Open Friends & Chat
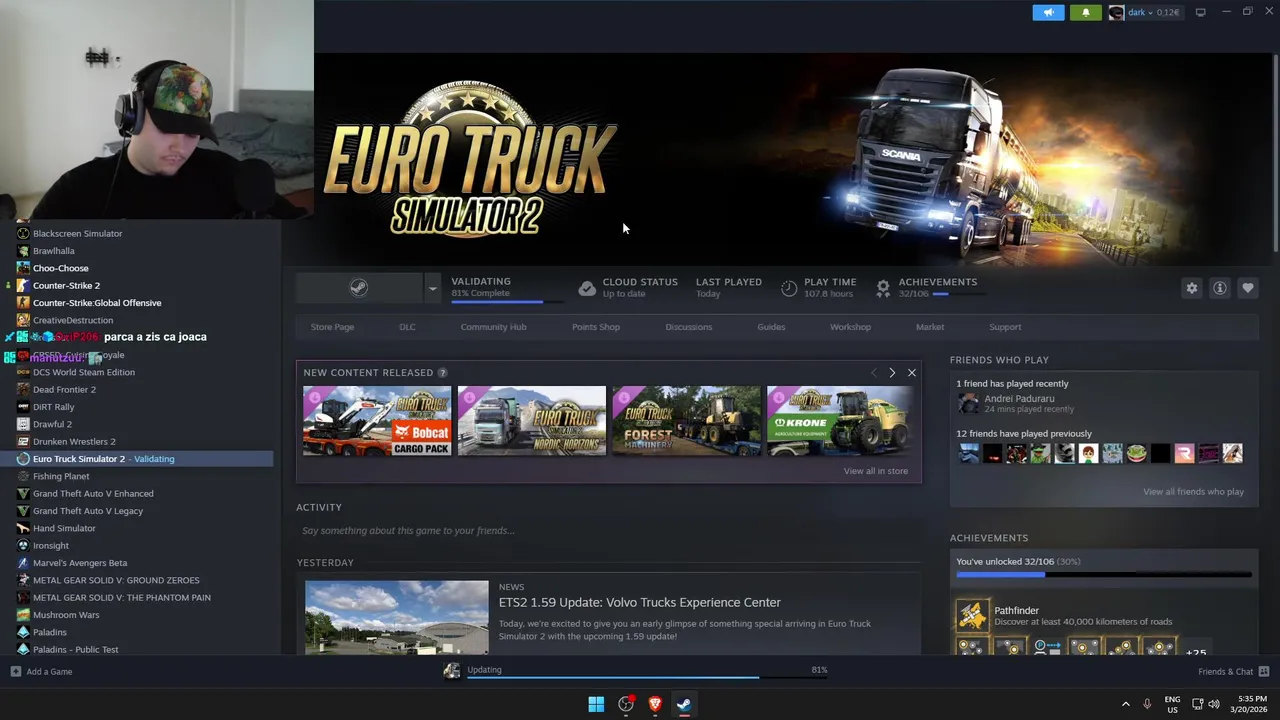The width and height of the screenshot is (1280, 720). pos(1233,672)
